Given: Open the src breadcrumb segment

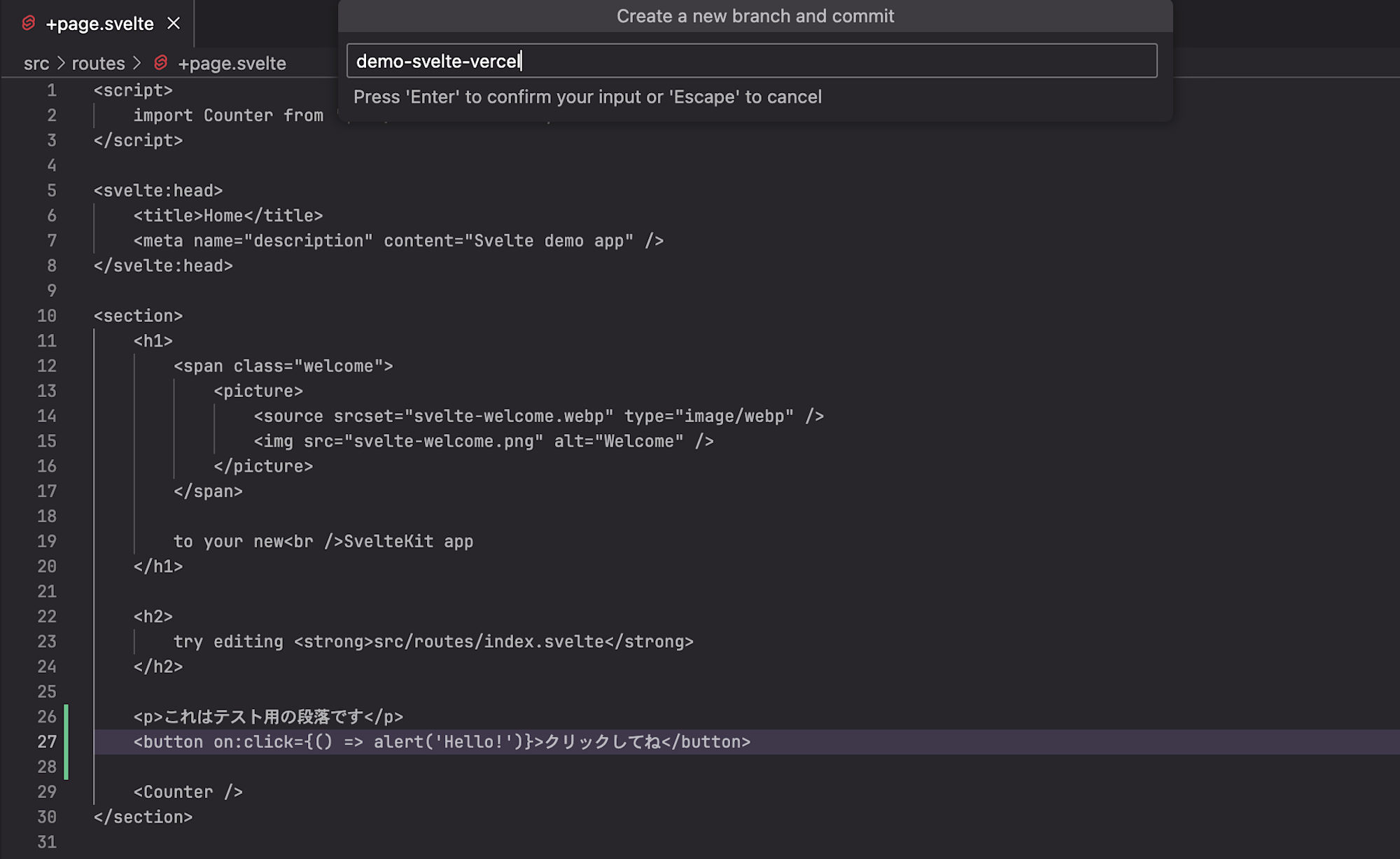Looking at the screenshot, I should tap(36, 64).
